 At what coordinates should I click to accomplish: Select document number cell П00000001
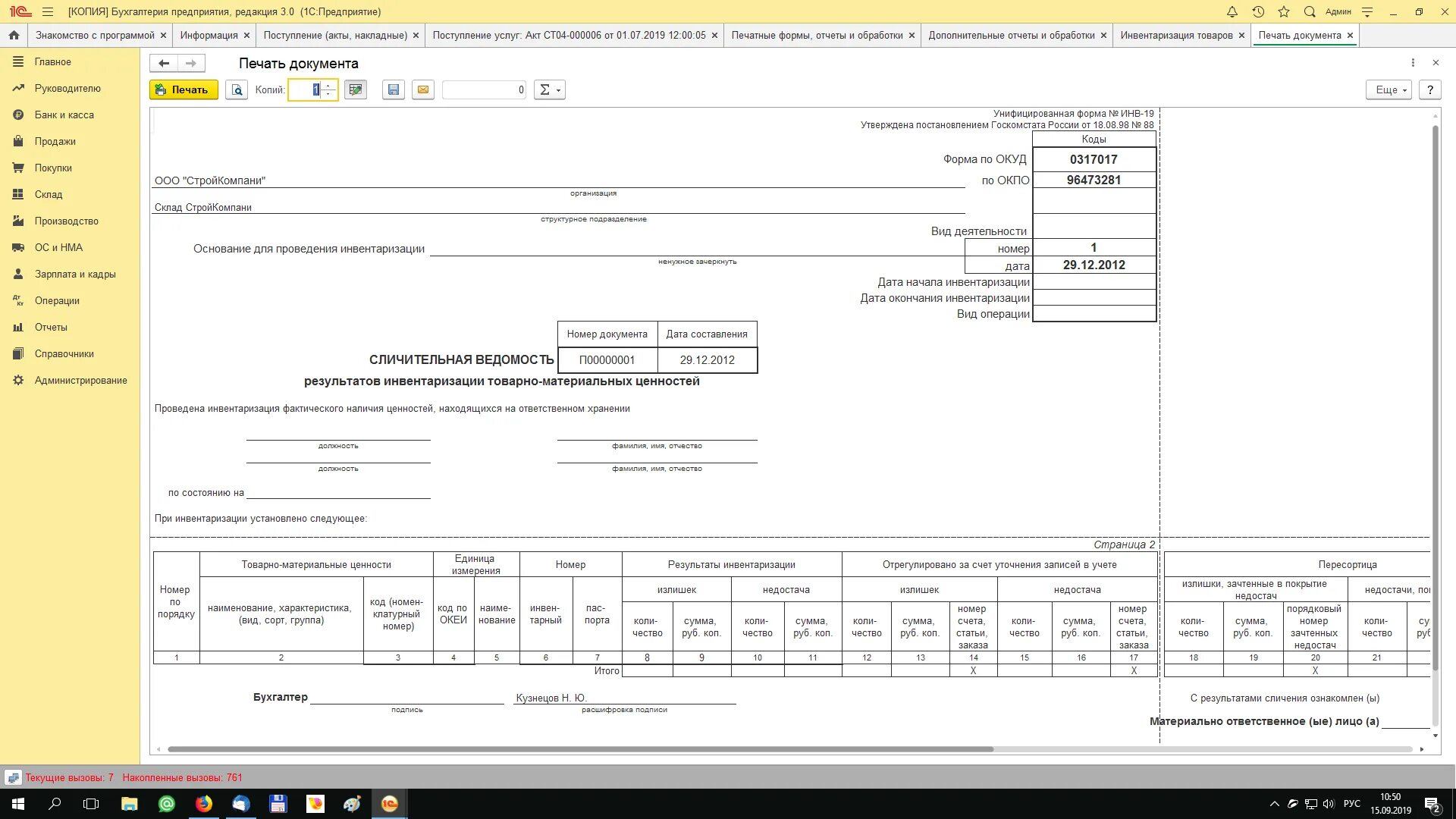pyautogui.click(x=607, y=360)
